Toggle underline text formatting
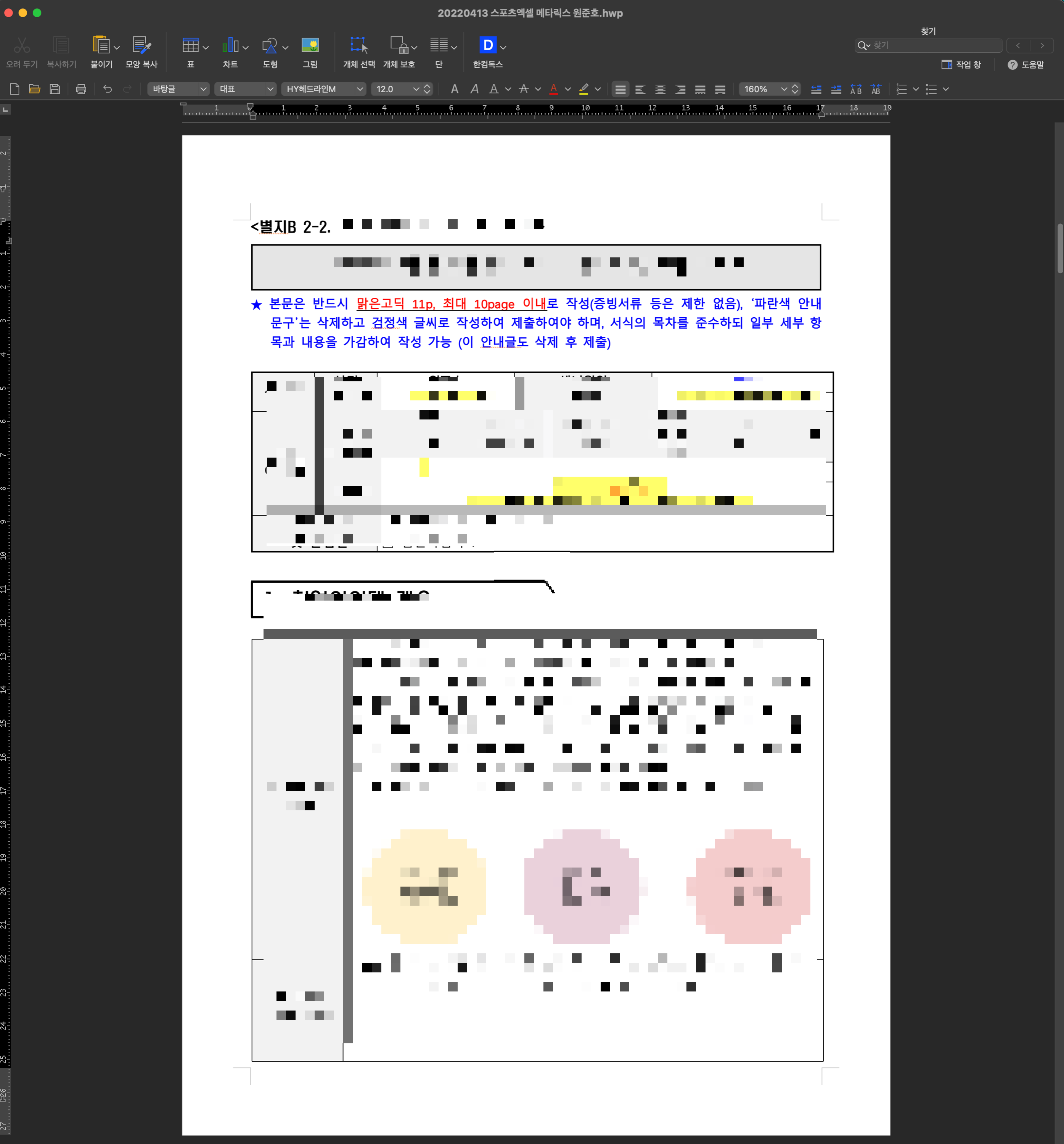 pyautogui.click(x=494, y=88)
